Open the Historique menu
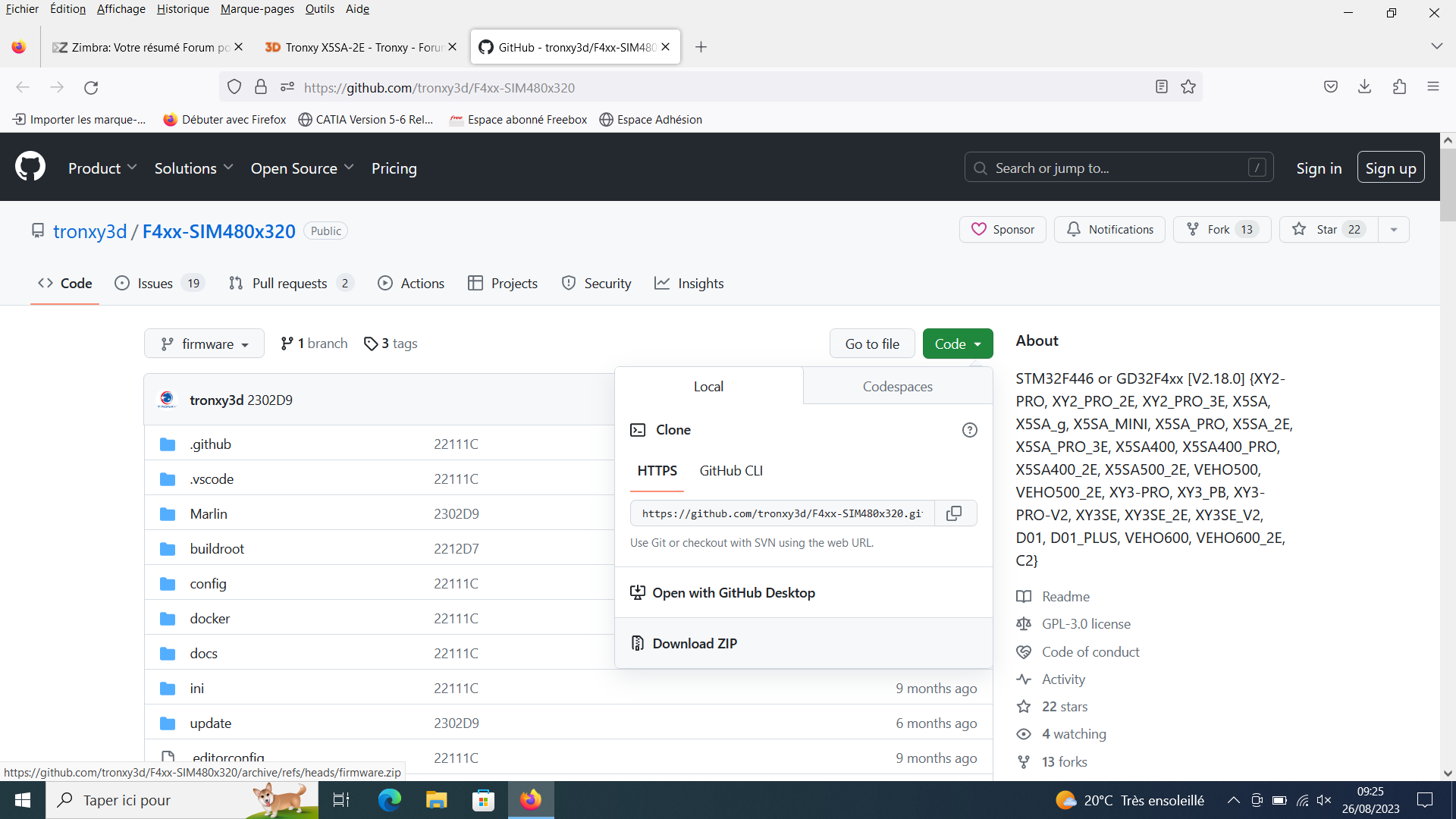This screenshot has height=819, width=1456. coord(183,9)
